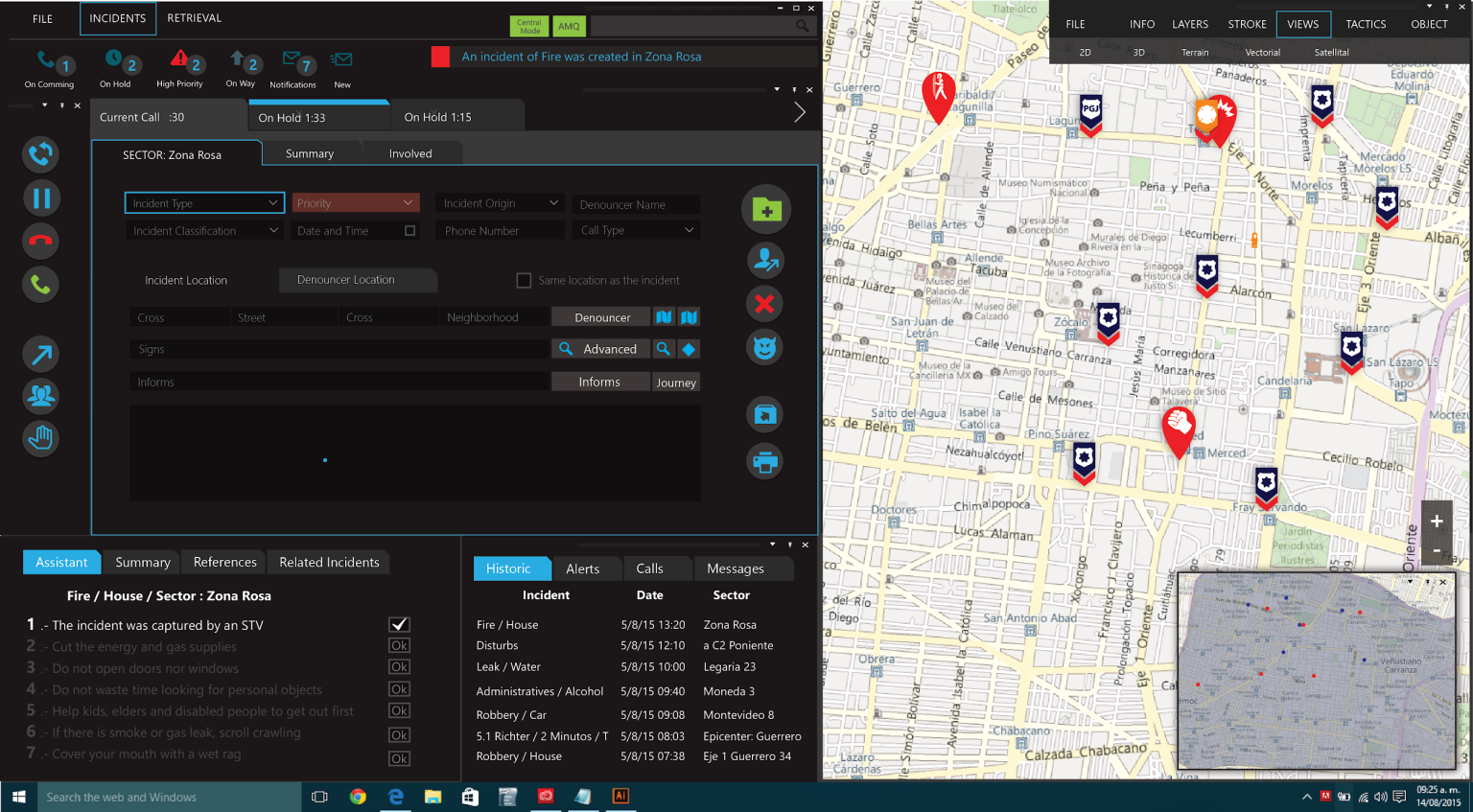
Task: Click the red hang up call icon
Action: pyautogui.click(x=40, y=242)
